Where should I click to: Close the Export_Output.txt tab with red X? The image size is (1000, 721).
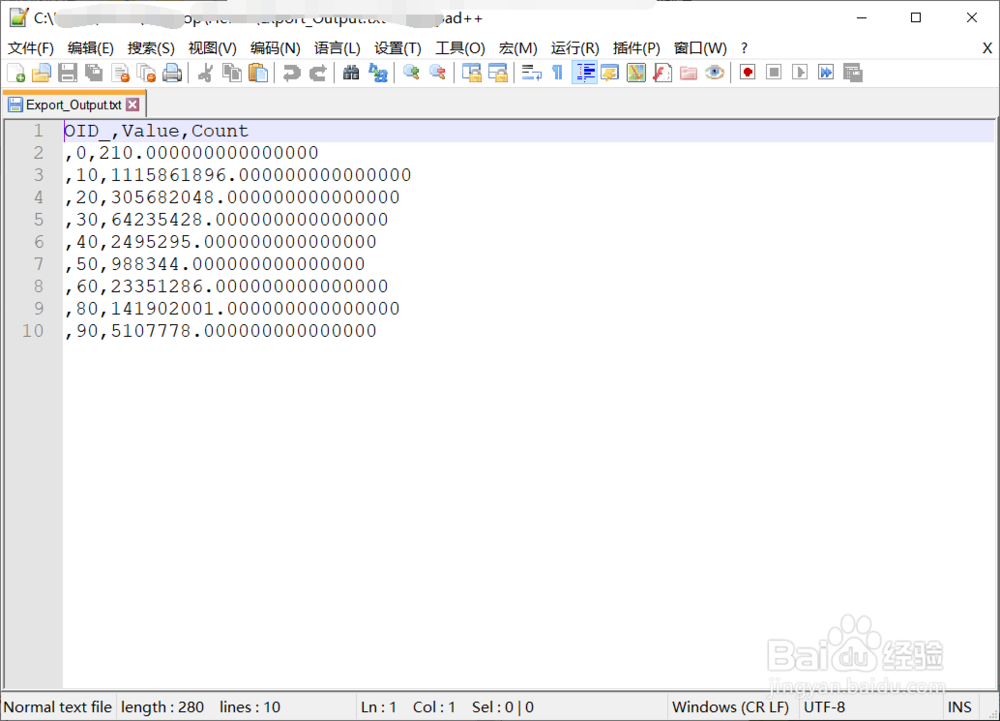point(133,105)
